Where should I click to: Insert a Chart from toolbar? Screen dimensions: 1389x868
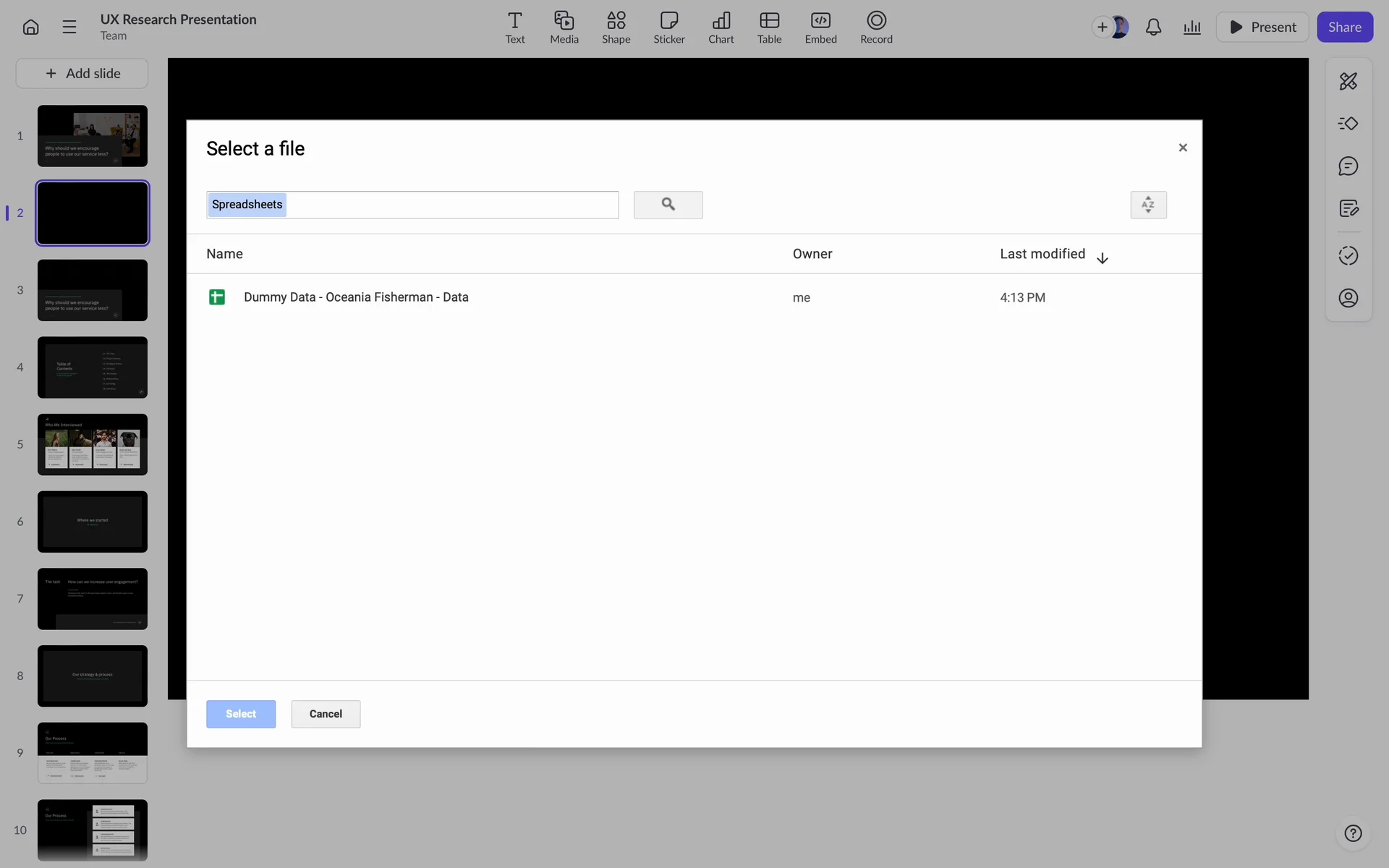click(x=721, y=27)
